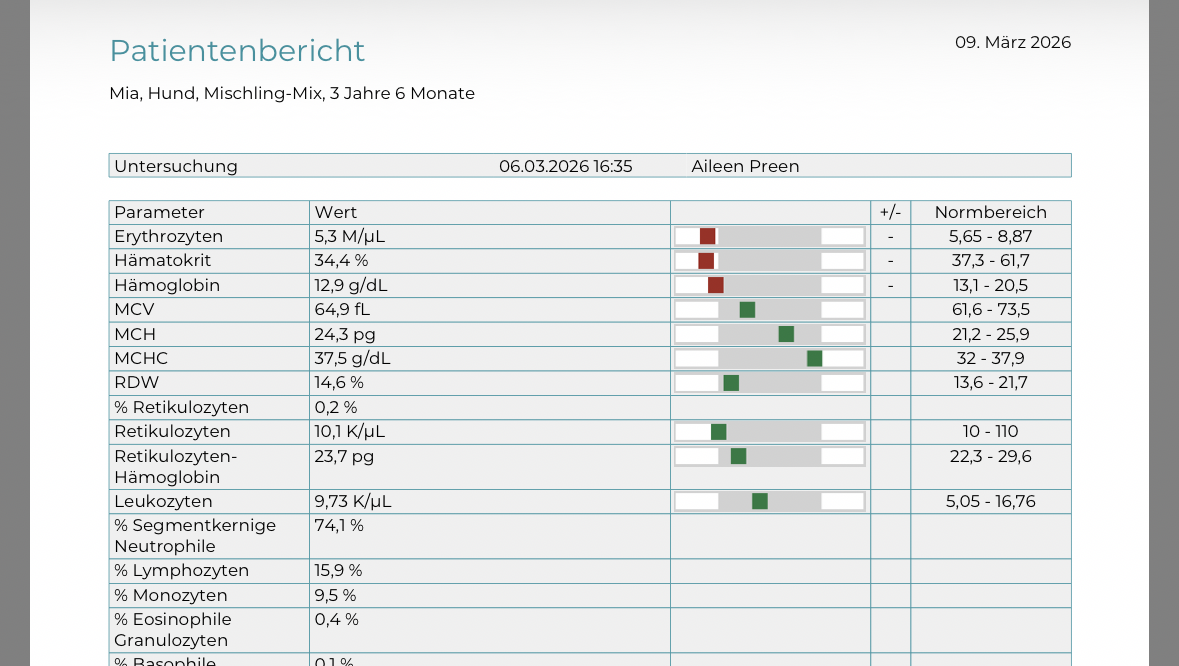
Task: Select the green MCH range marker
Action: [786, 334]
